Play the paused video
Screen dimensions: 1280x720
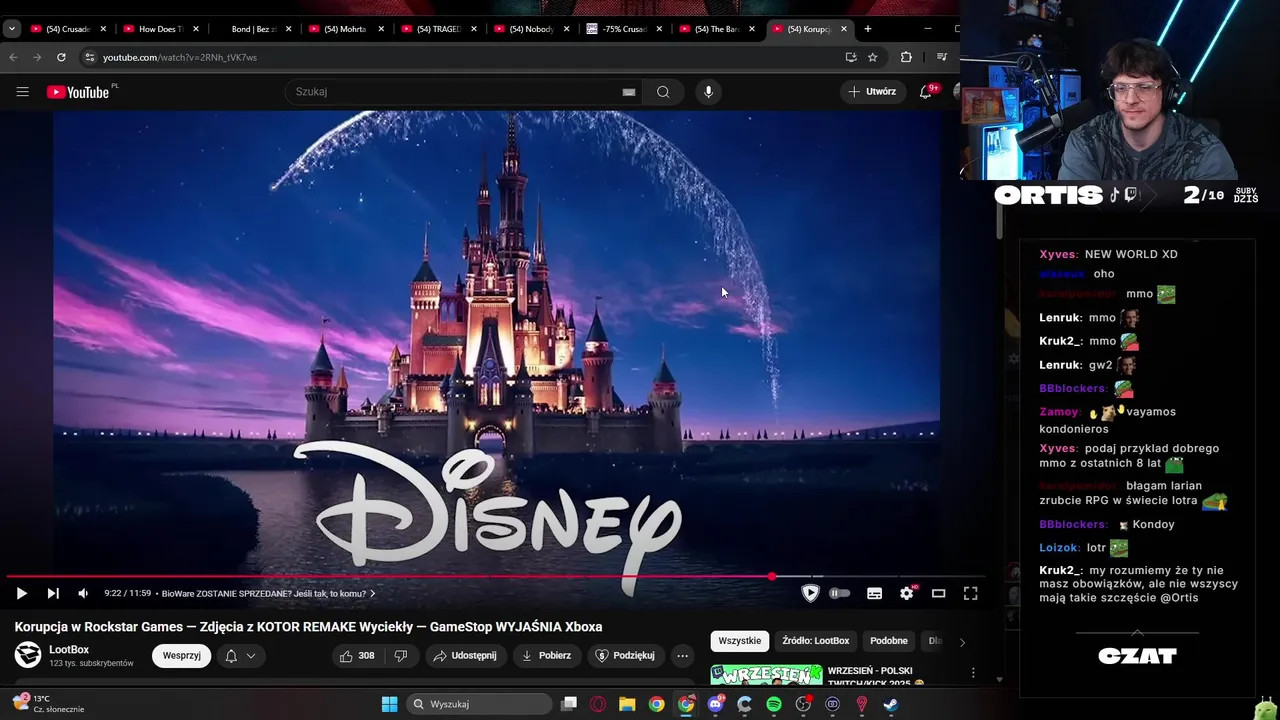[21, 593]
